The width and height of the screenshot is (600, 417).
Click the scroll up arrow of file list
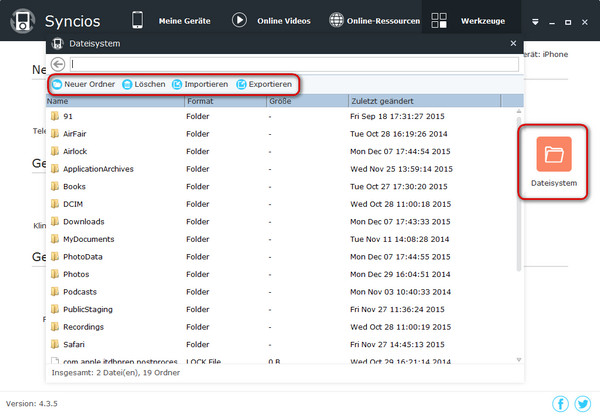(519, 111)
